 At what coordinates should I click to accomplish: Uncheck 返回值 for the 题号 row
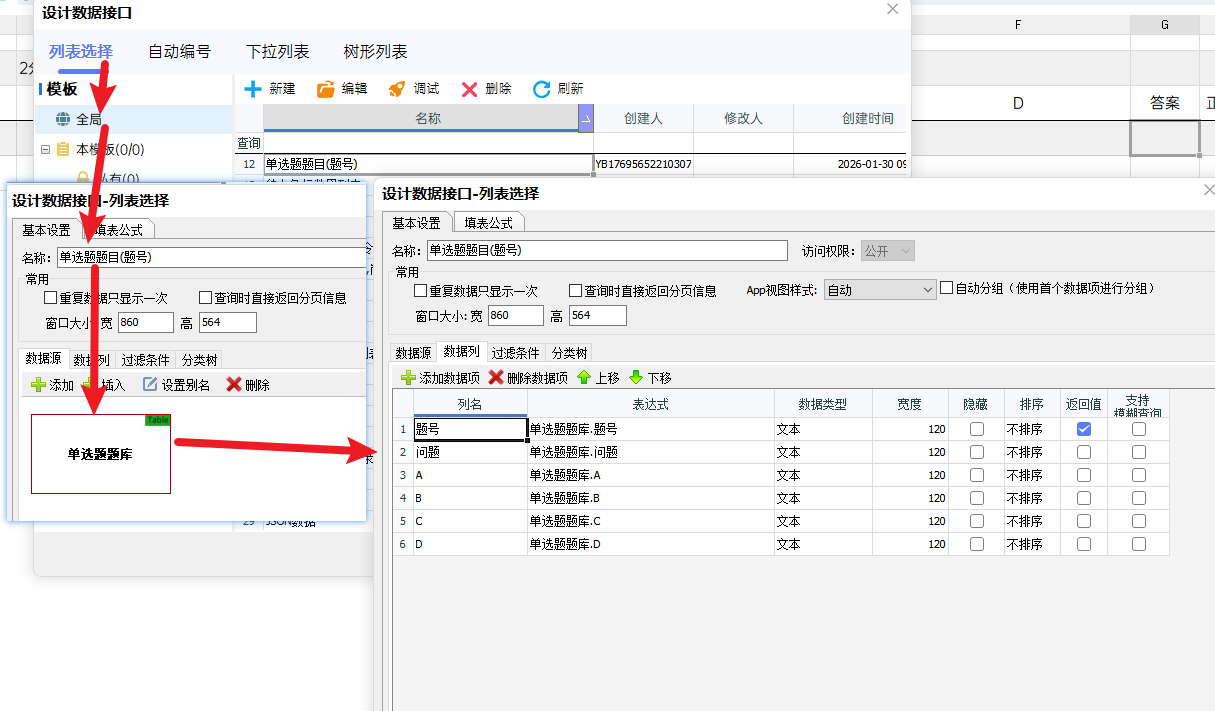[1084, 429]
